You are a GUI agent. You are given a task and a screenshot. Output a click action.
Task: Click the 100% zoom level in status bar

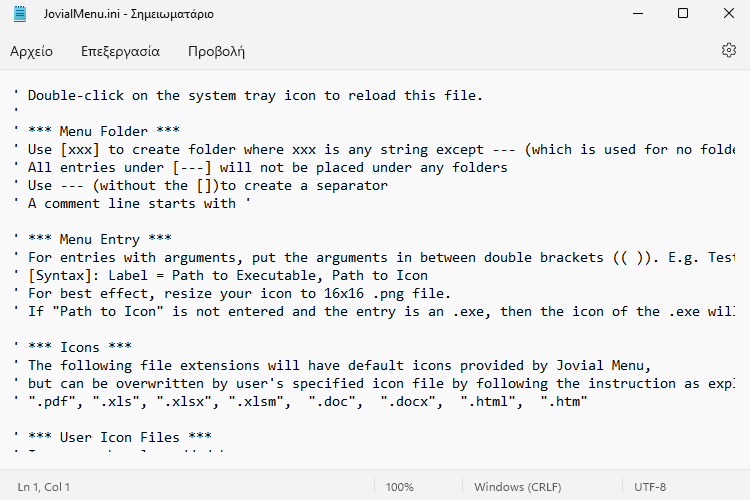pos(399,487)
